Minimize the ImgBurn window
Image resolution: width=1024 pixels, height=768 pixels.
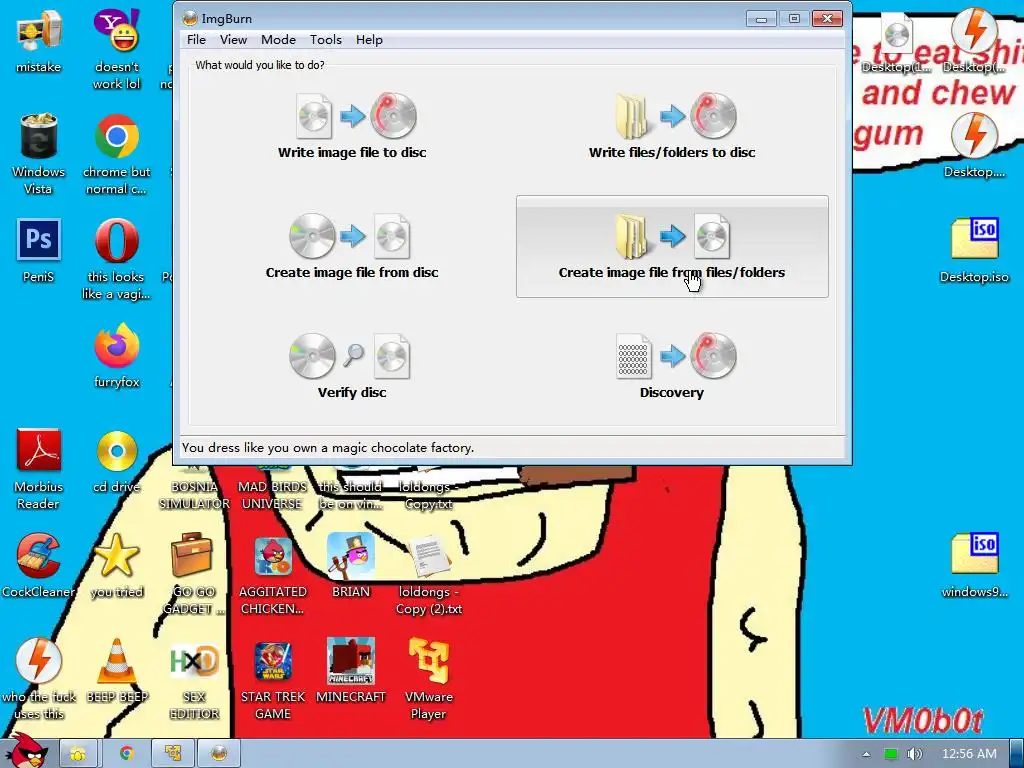click(761, 19)
